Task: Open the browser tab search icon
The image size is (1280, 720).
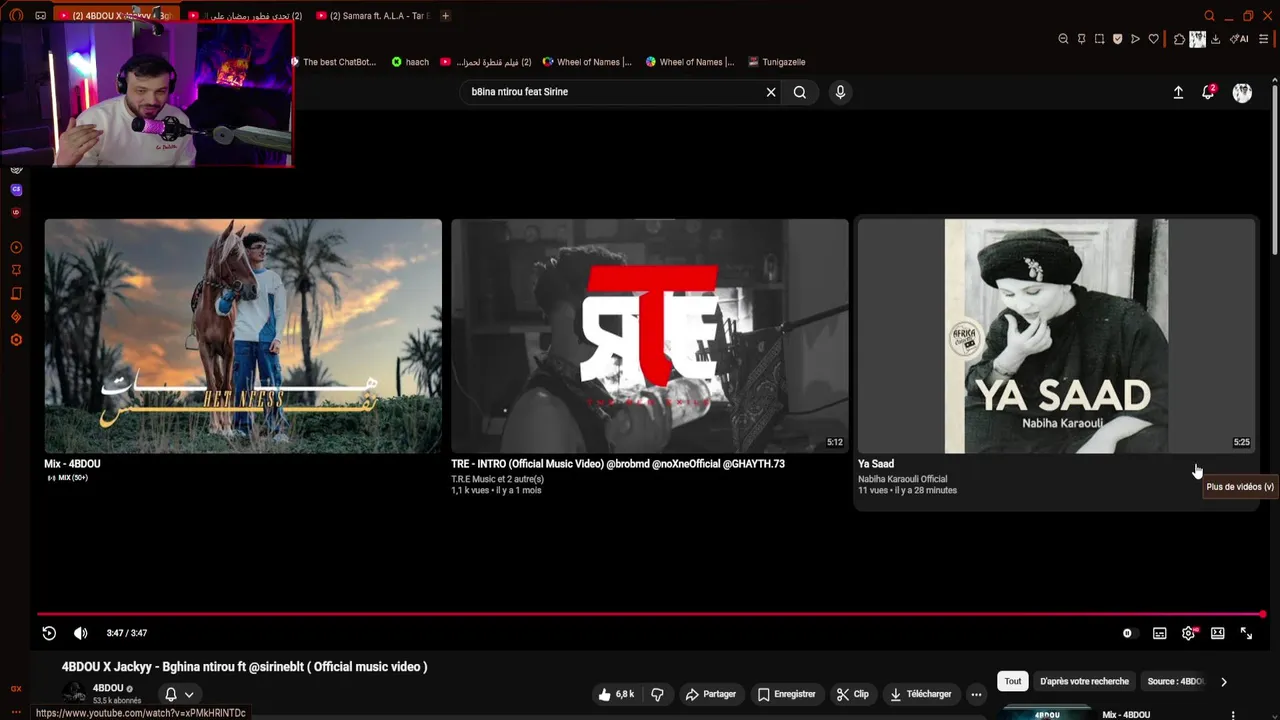Action: click(x=1209, y=16)
